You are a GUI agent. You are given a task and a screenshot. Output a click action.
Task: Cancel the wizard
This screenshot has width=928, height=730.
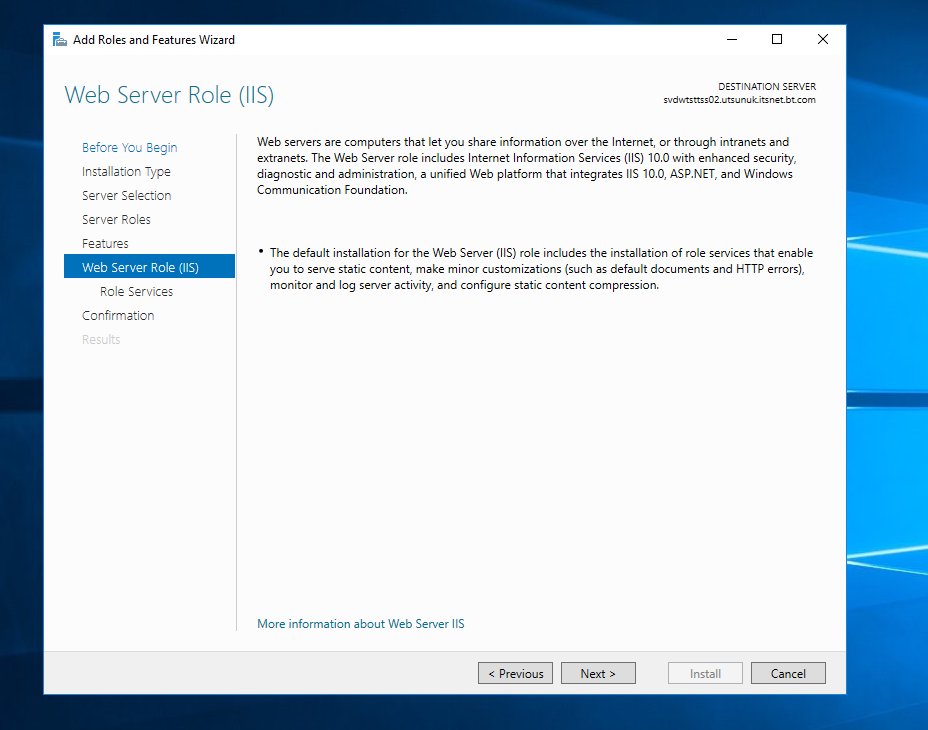pos(788,673)
